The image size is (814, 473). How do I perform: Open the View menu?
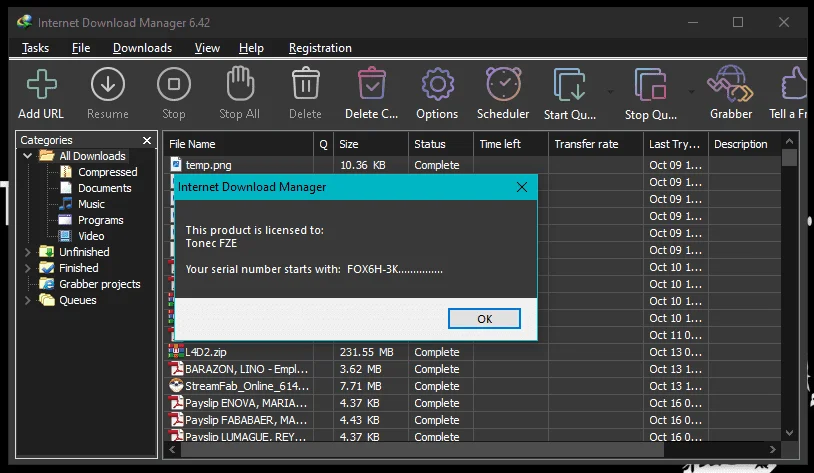[x=207, y=48]
